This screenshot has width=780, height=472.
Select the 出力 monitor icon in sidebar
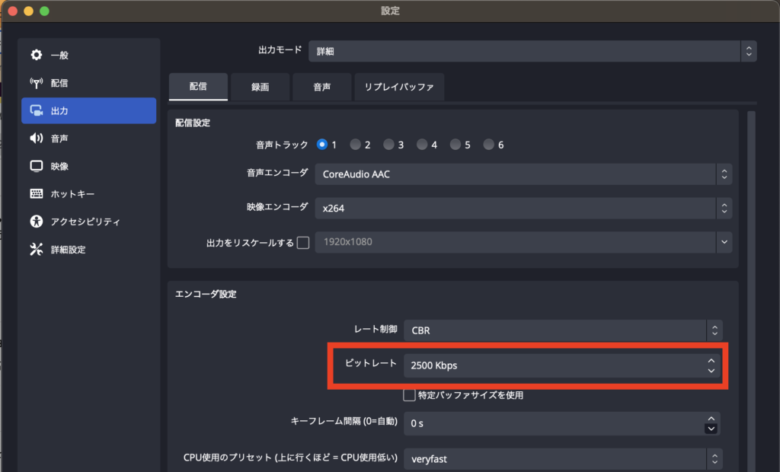point(37,110)
